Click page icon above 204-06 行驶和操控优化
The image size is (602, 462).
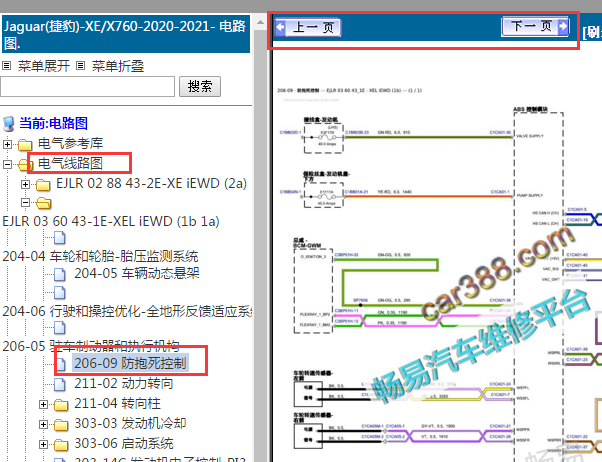click(x=60, y=293)
